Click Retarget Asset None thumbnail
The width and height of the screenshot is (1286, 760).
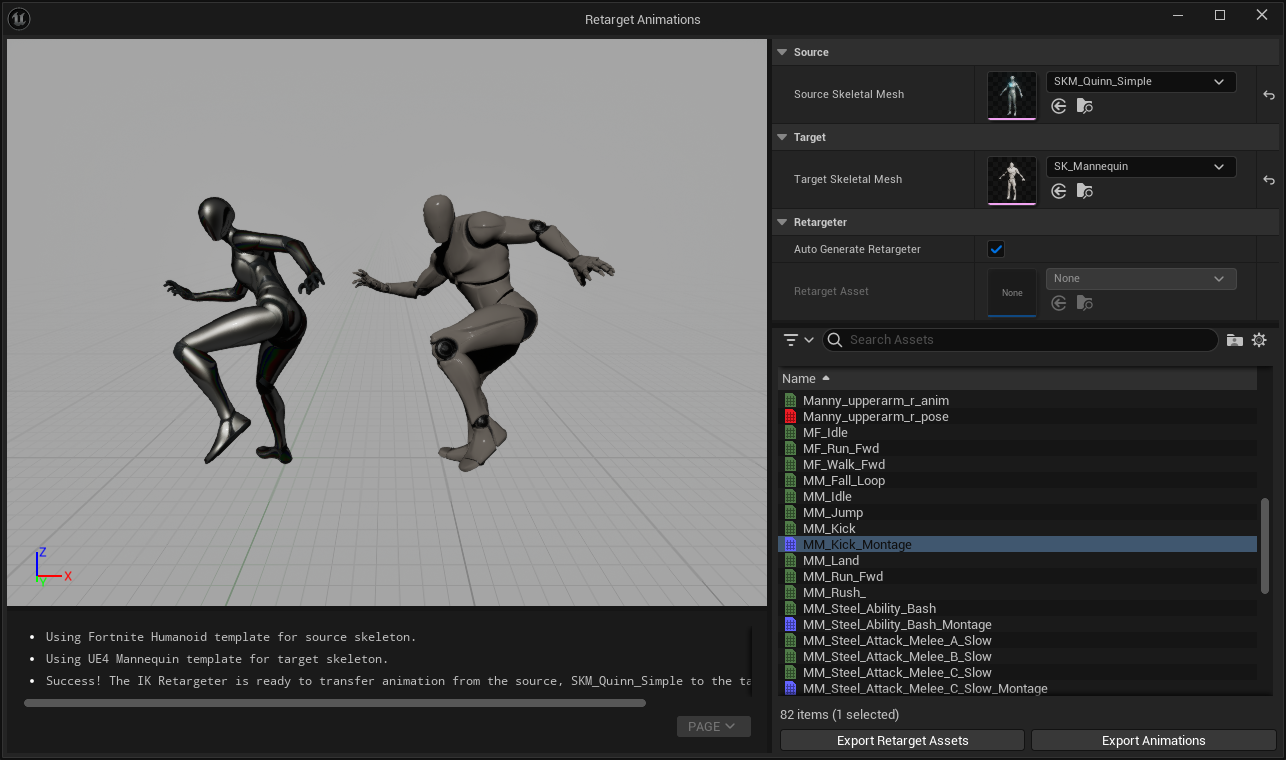tap(1012, 292)
